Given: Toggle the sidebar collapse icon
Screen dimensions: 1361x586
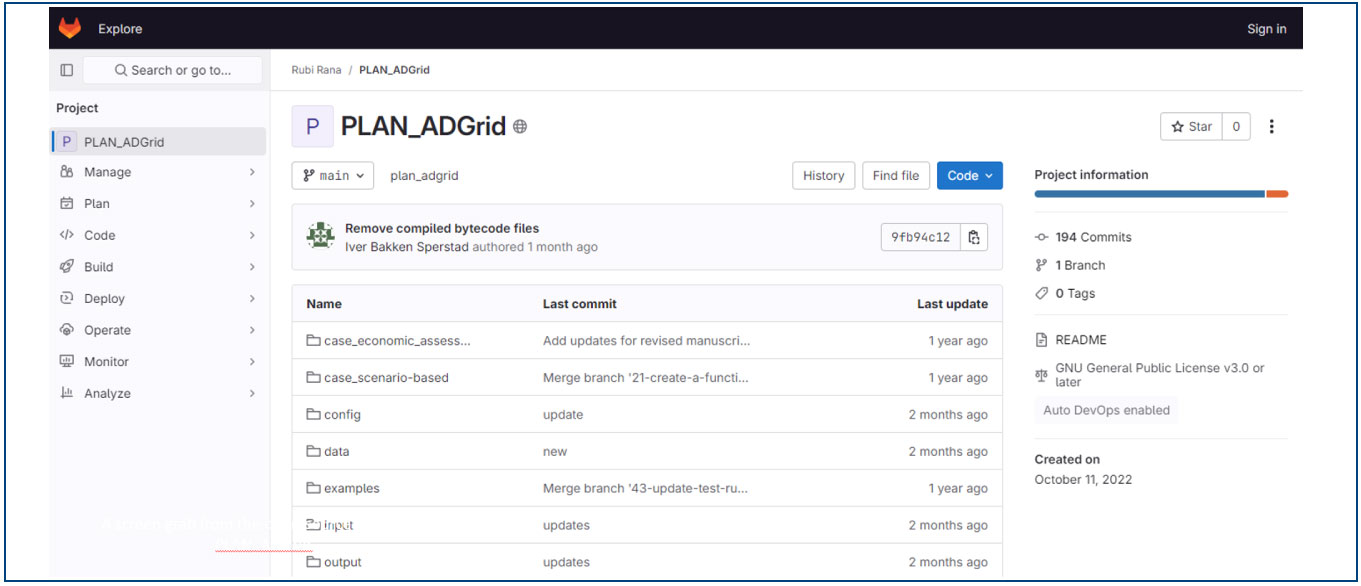Looking at the screenshot, I should (x=67, y=70).
